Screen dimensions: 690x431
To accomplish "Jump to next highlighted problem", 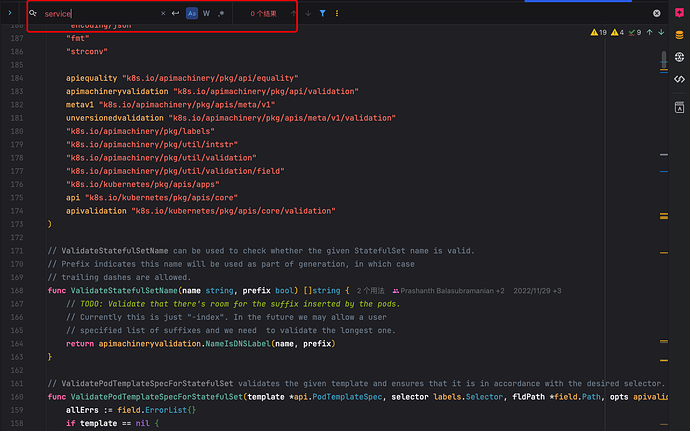I will tap(661, 32).
